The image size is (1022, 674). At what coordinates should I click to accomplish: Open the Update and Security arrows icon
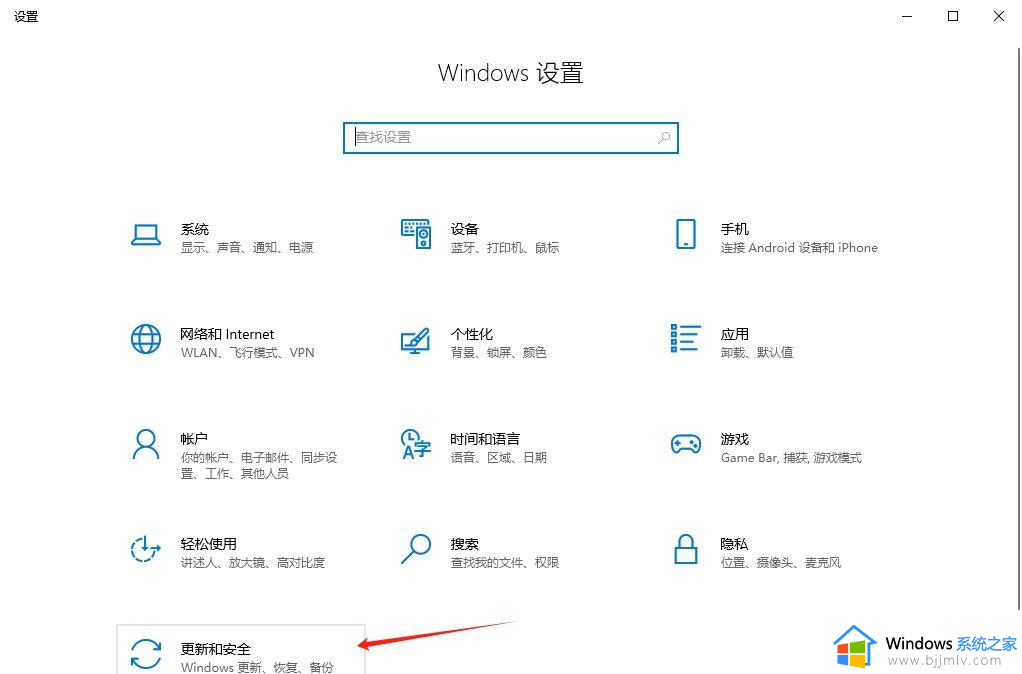(145, 654)
